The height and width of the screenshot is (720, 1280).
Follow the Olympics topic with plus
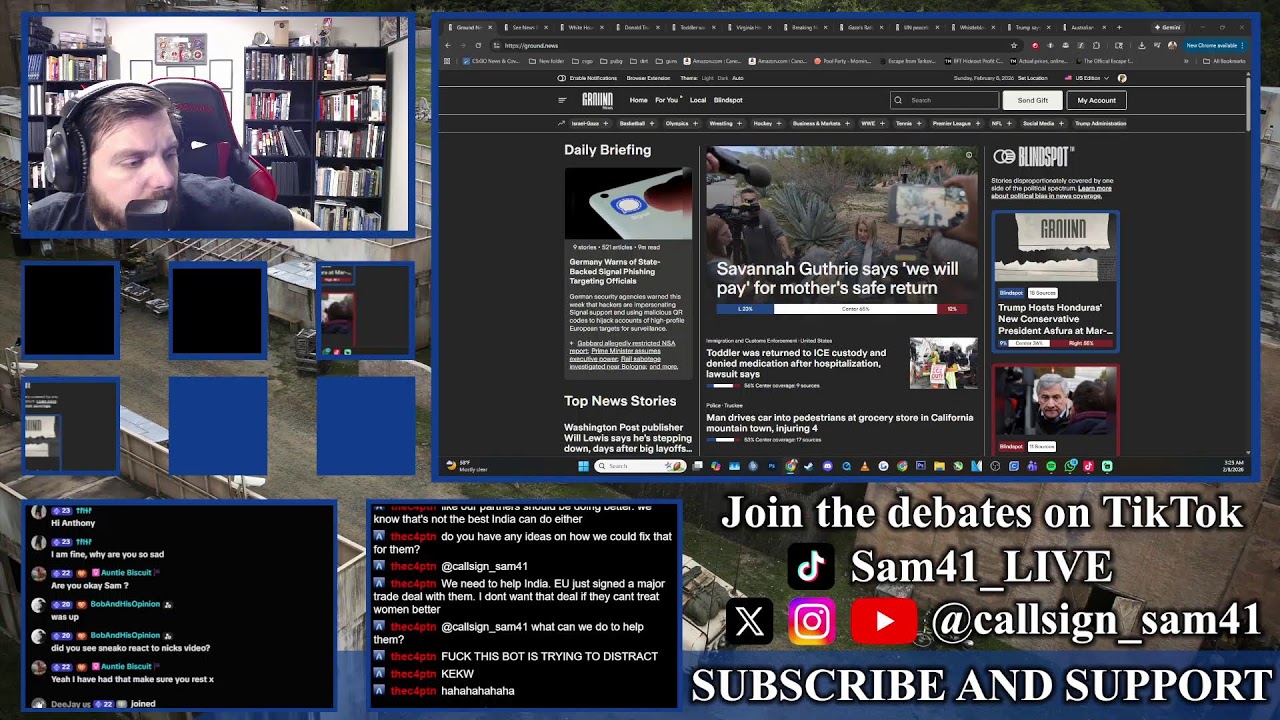[693, 124]
